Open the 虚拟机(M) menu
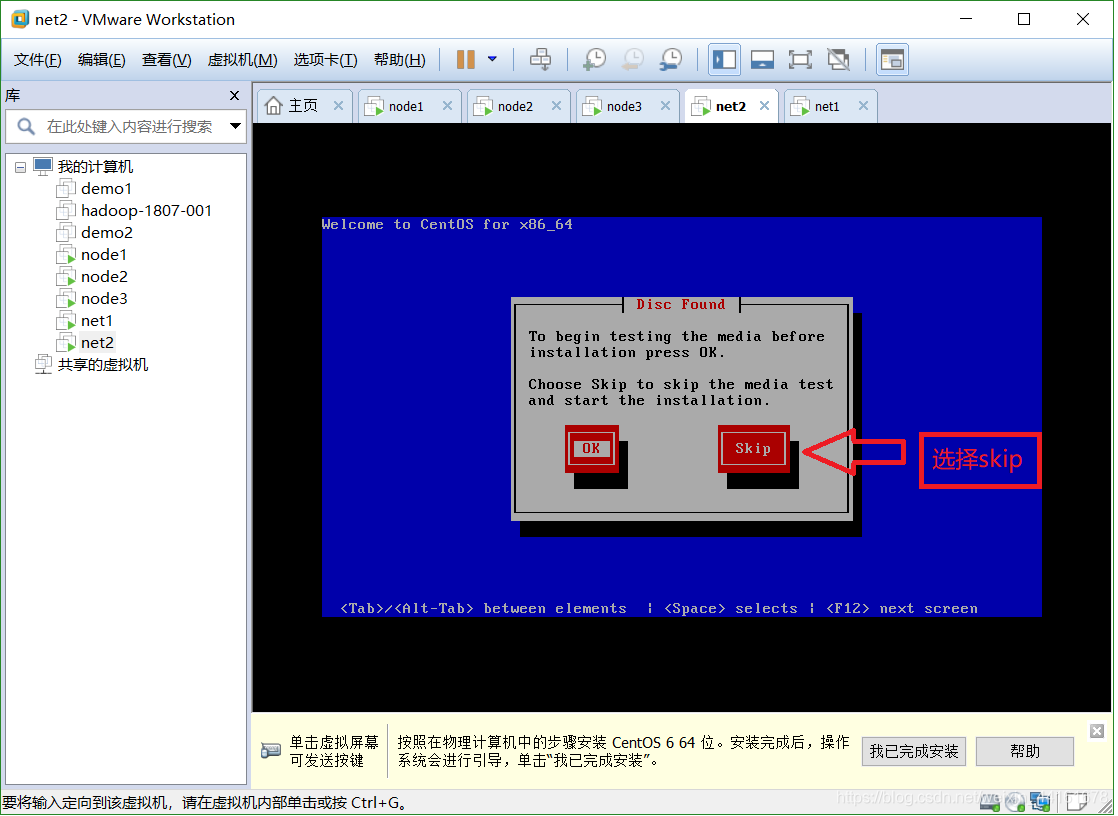 coord(242,60)
